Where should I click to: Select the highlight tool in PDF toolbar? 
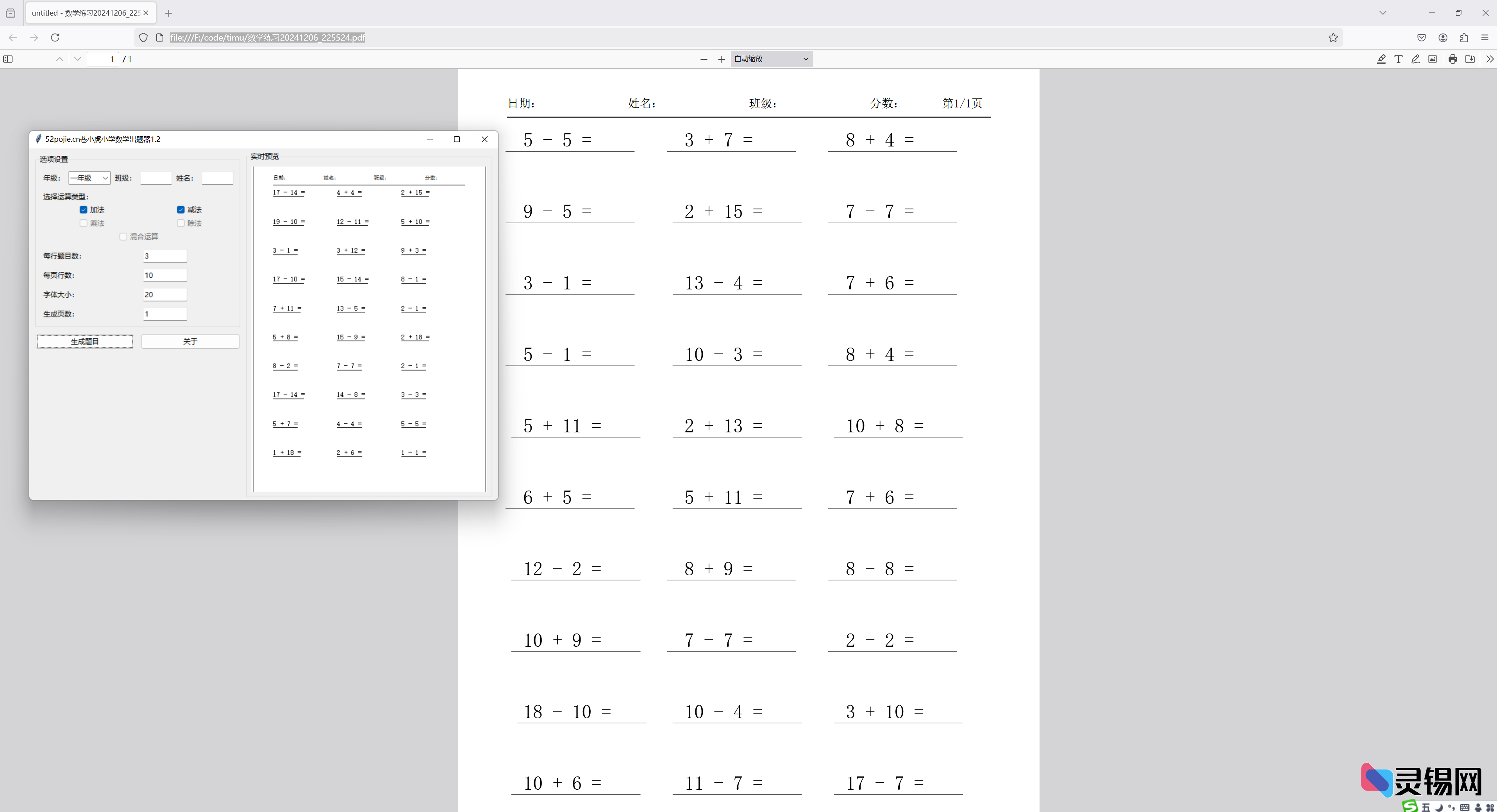[1382, 59]
